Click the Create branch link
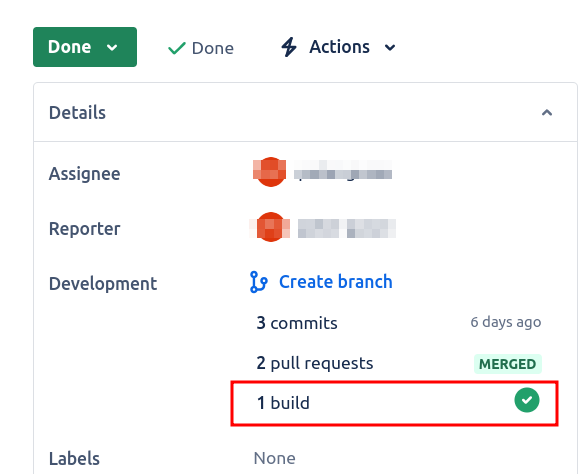The width and height of the screenshot is (587, 474). click(x=336, y=282)
